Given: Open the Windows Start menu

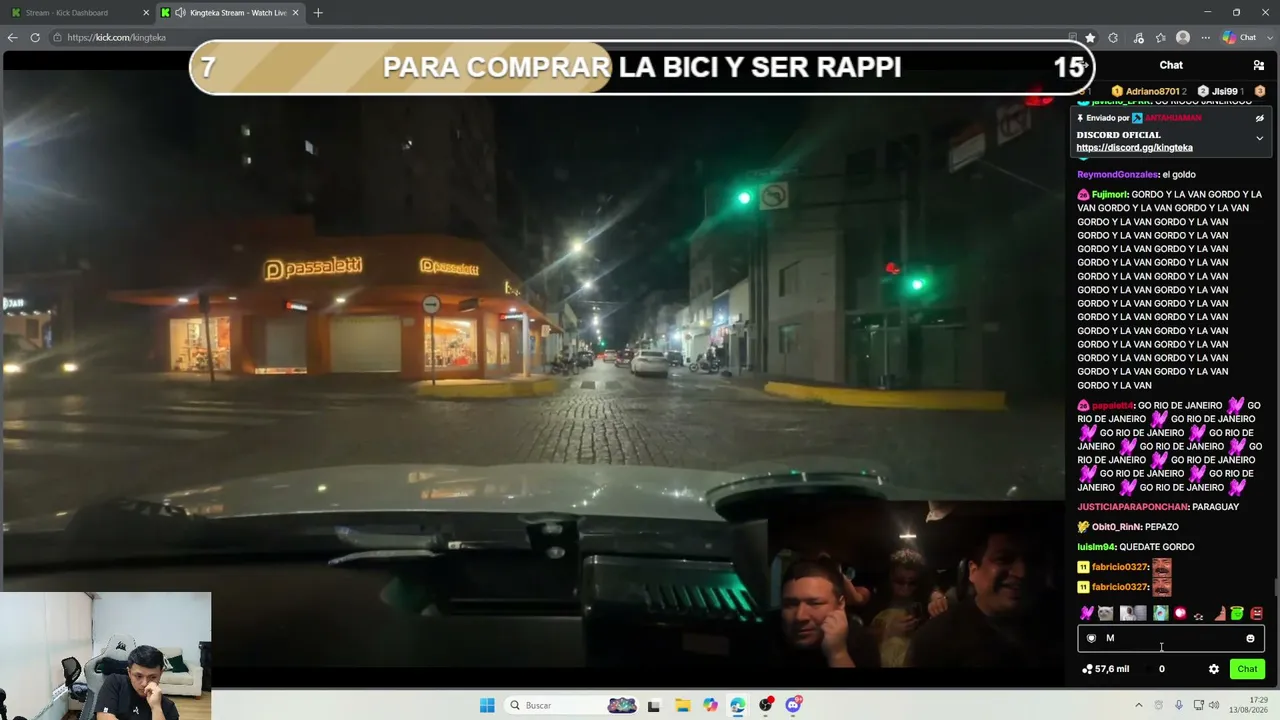Looking at the screenshot, I should 487,705.
